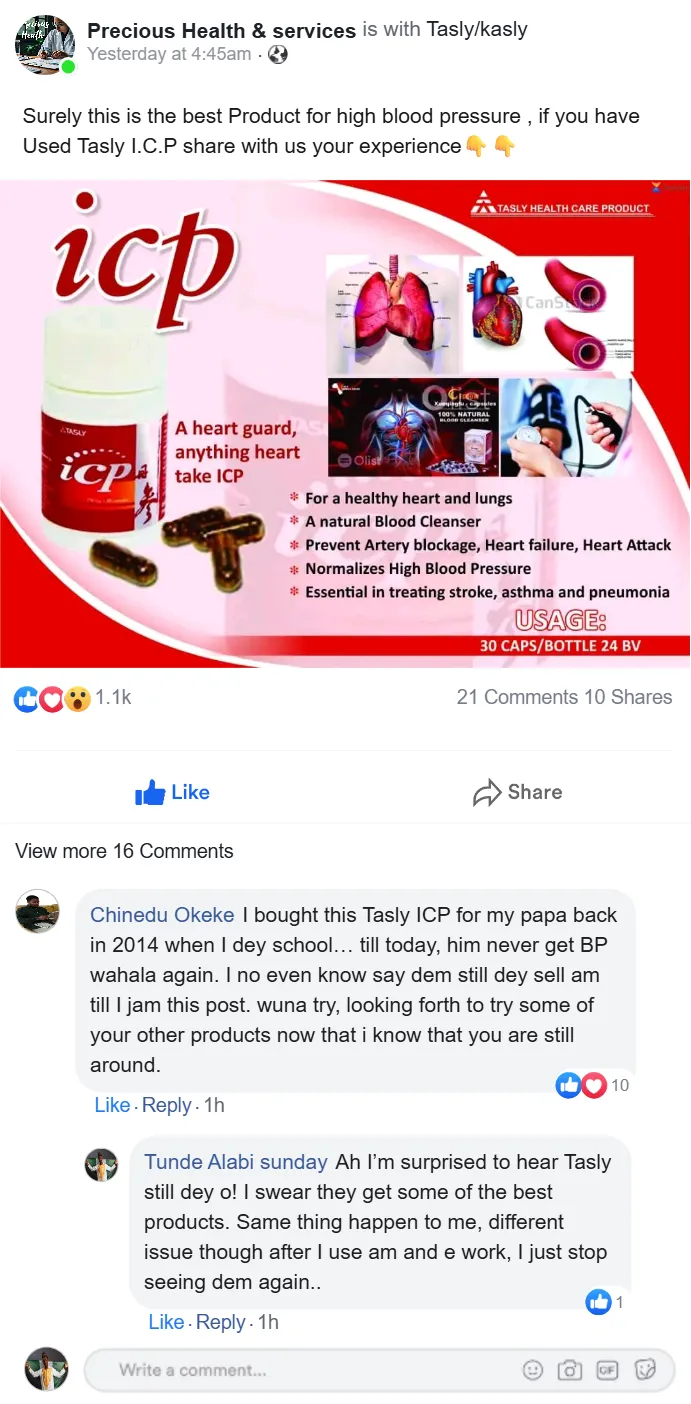The height and width of the screenshot is (1404, 691).
Task: Open Chinedu Okeke's profile name
Action: coord(162,915)
